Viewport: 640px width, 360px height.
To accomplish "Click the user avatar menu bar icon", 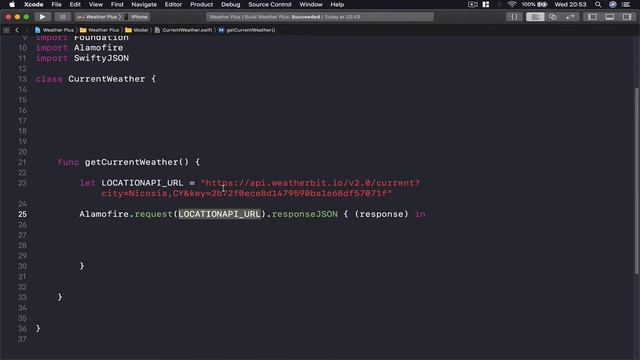I will [613, 4].
